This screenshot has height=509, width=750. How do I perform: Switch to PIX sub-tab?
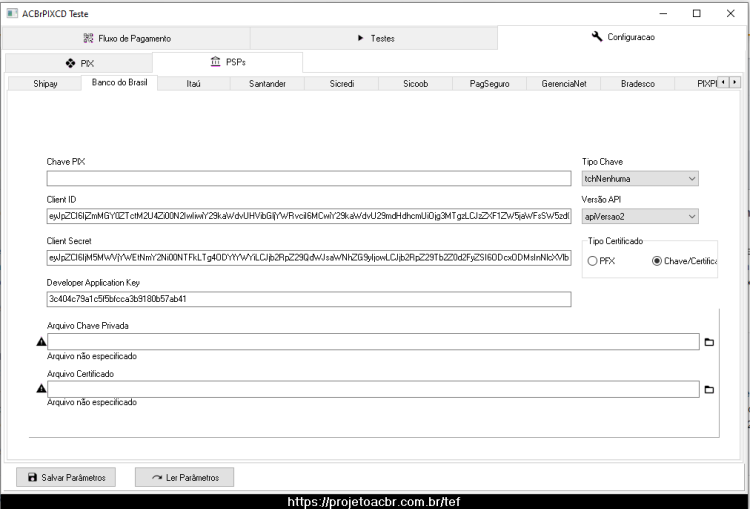[79, 63]
